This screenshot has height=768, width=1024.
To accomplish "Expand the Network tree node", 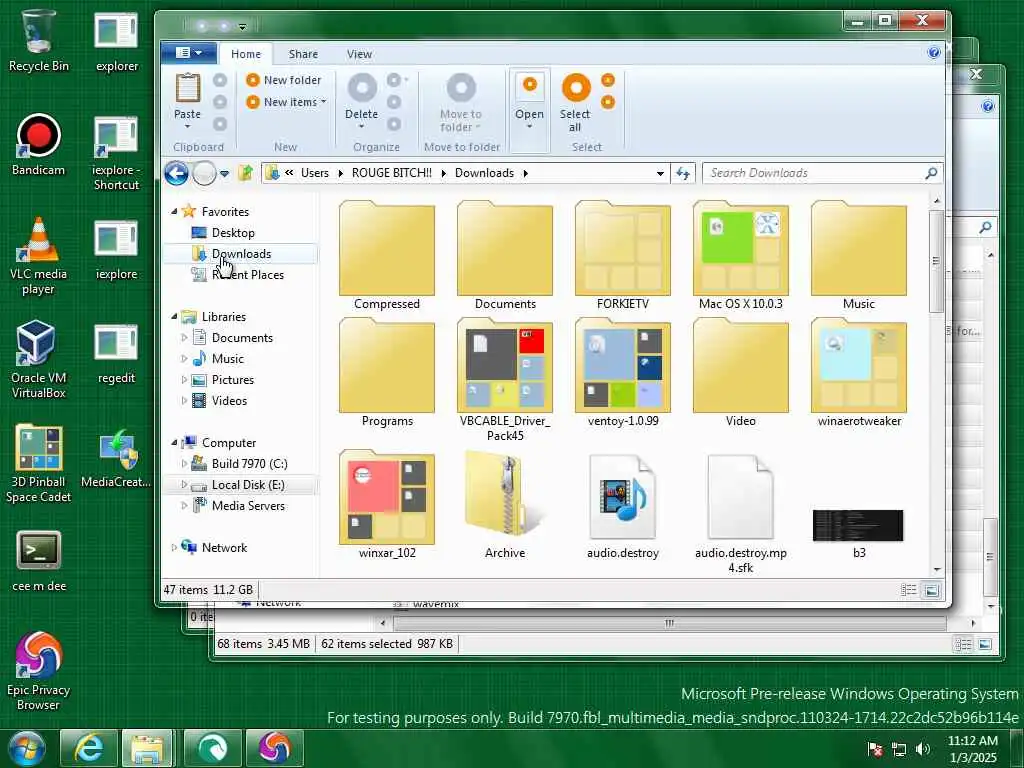I will pyautogui.click(x=174, y=547).
